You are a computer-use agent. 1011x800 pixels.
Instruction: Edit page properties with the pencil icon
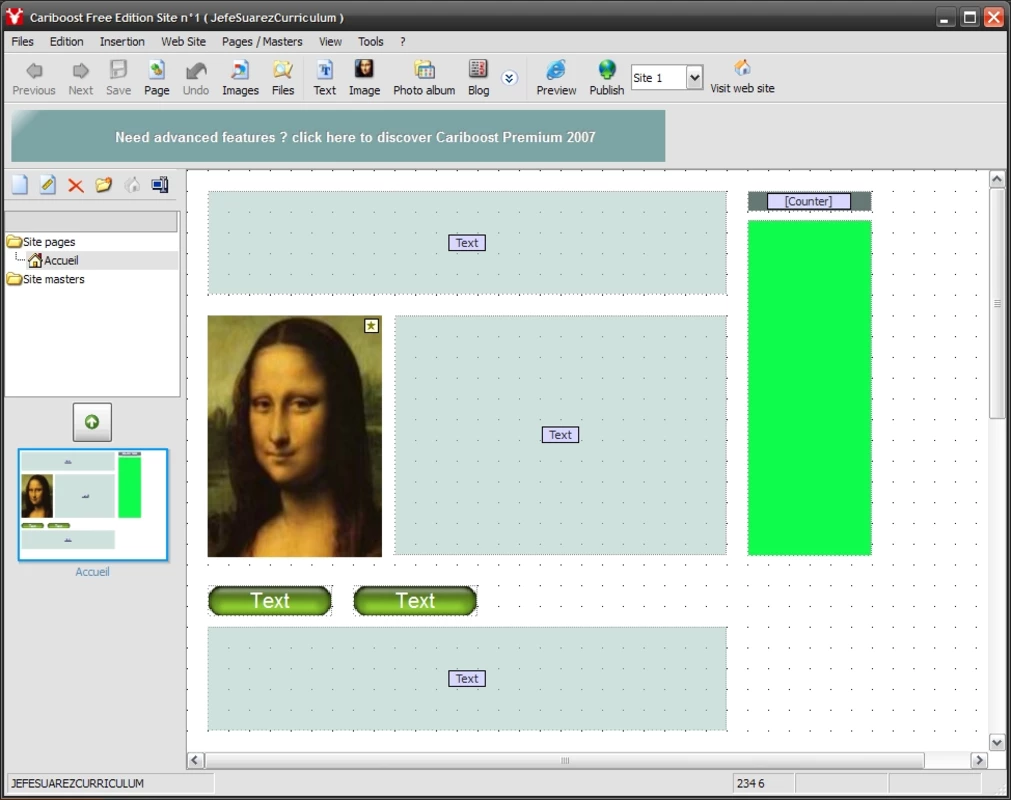48,185
